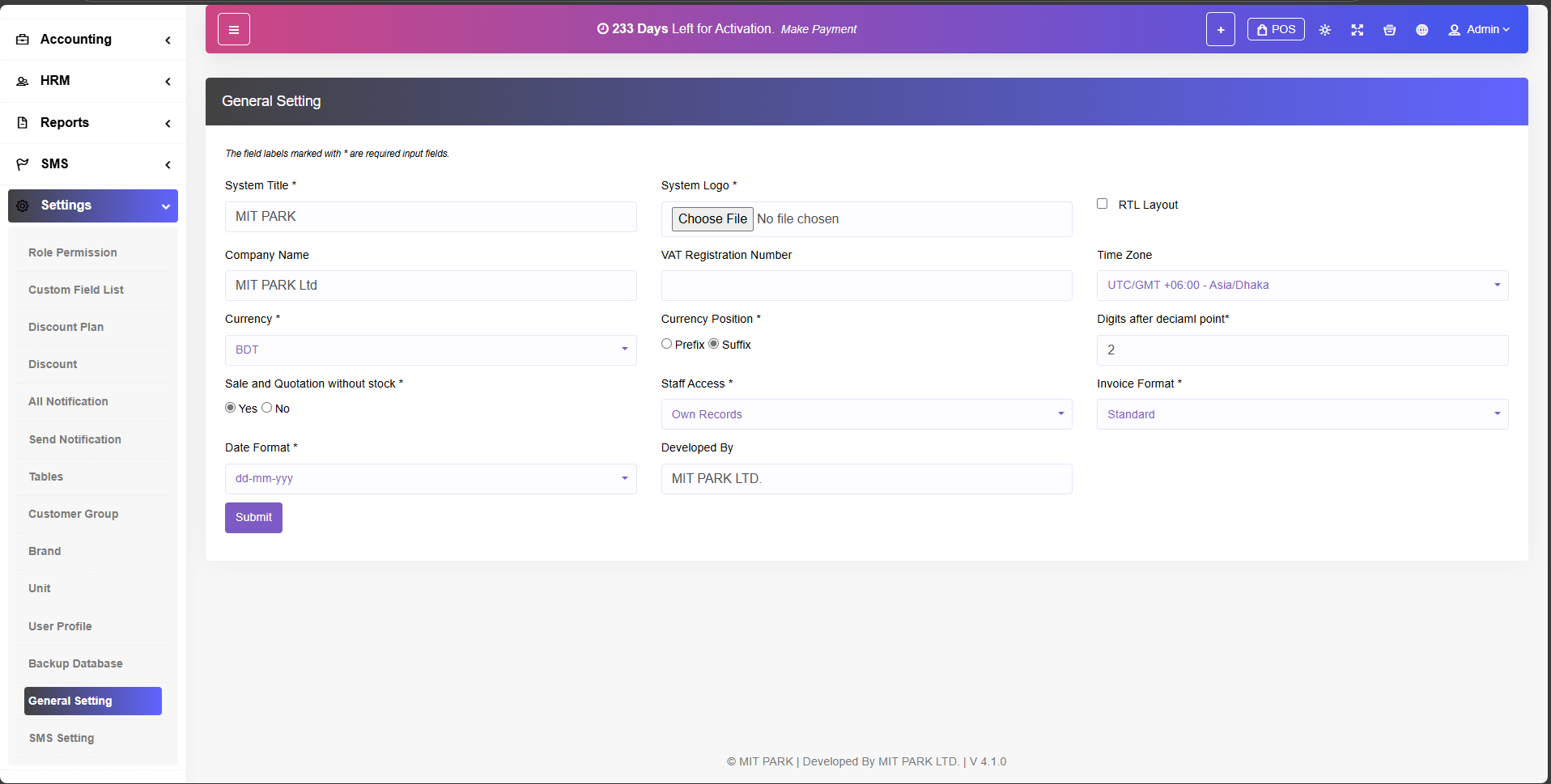Open the Time Zone dropdown
The width and height of the screenshot is (1551, 784).
pos(1302,286)
